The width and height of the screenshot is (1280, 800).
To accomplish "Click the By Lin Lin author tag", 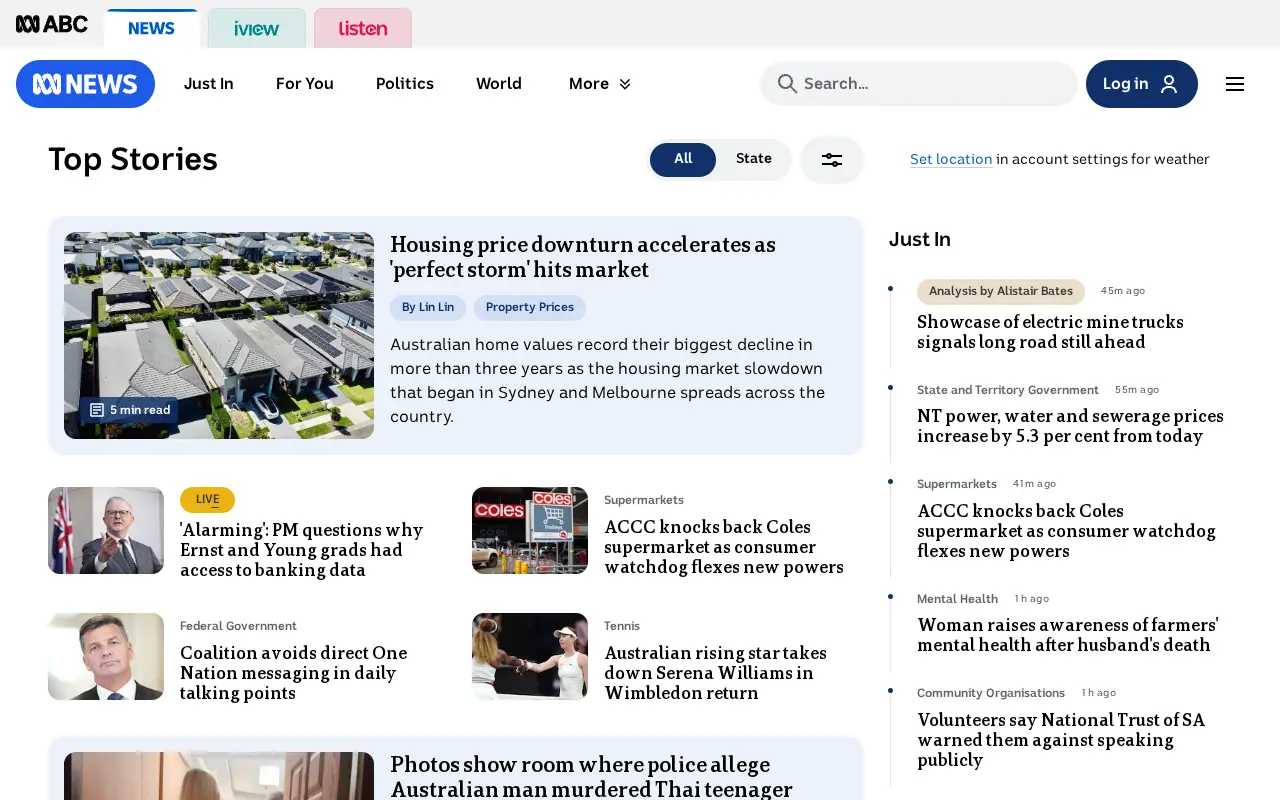I will click(428, 308).
